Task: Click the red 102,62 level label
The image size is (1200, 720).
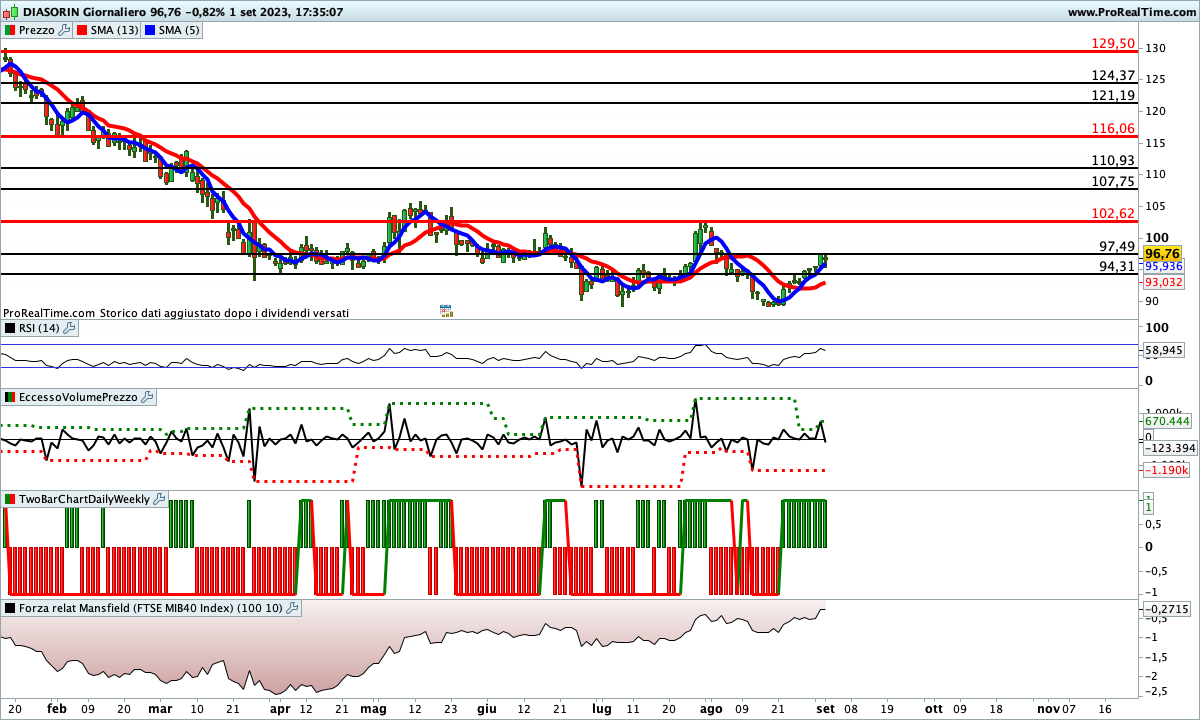Action: [1113, 213]
